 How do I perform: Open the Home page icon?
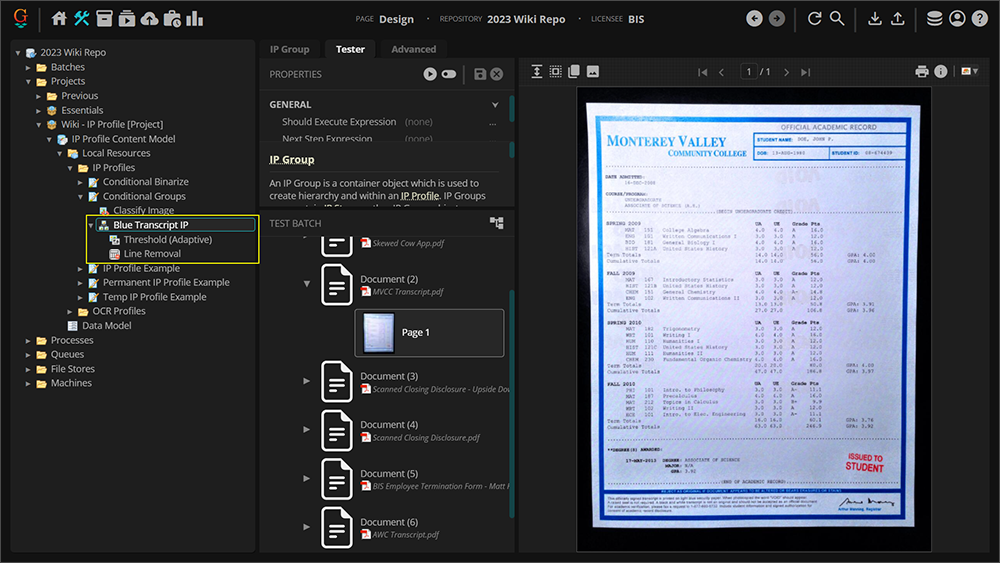coord(59,18)
